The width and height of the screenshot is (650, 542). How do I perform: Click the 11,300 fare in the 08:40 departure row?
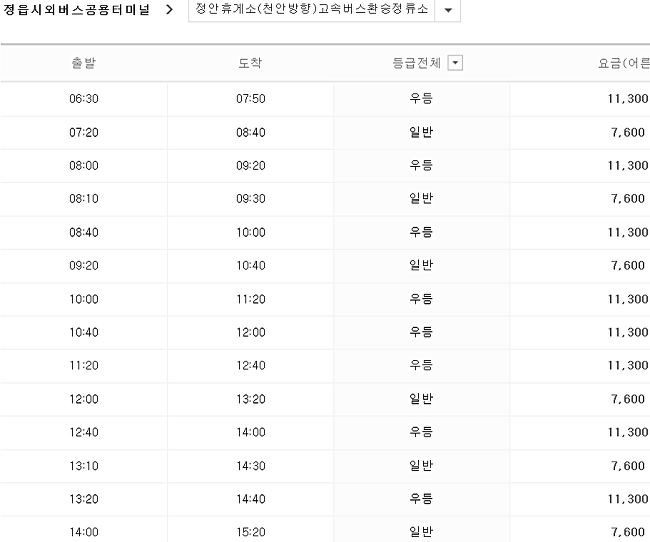click(x=628, y=232)
